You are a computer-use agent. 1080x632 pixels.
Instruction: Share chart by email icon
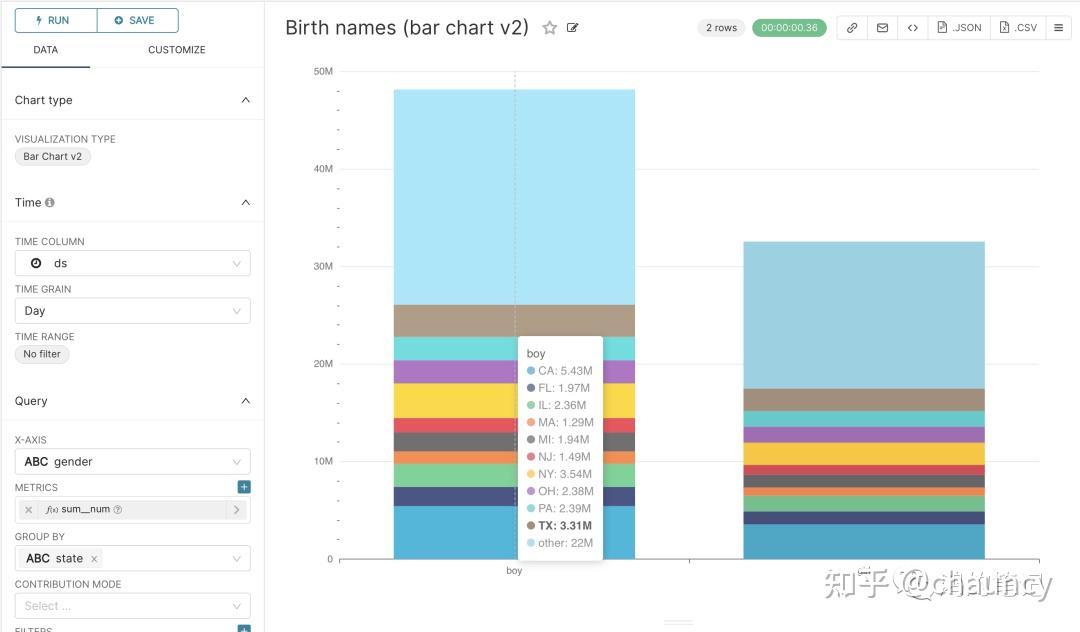[x=882, y=28]
